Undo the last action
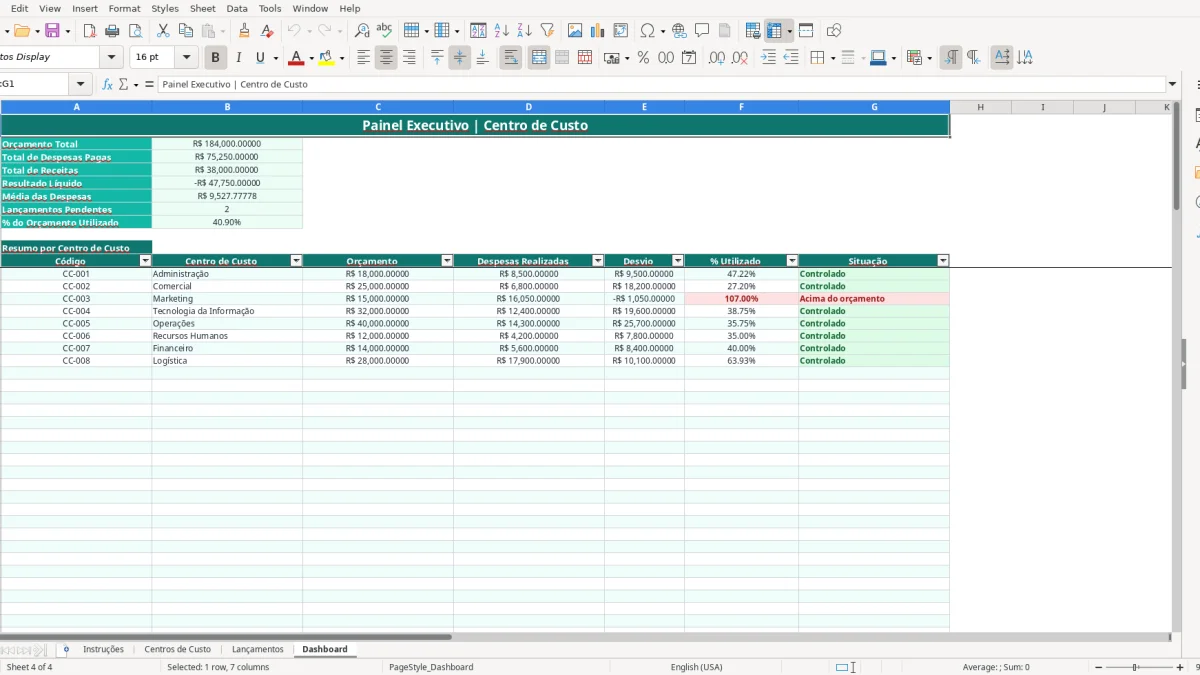The image size is (1200, 675). pyautogui.click(x=293, y=31)
